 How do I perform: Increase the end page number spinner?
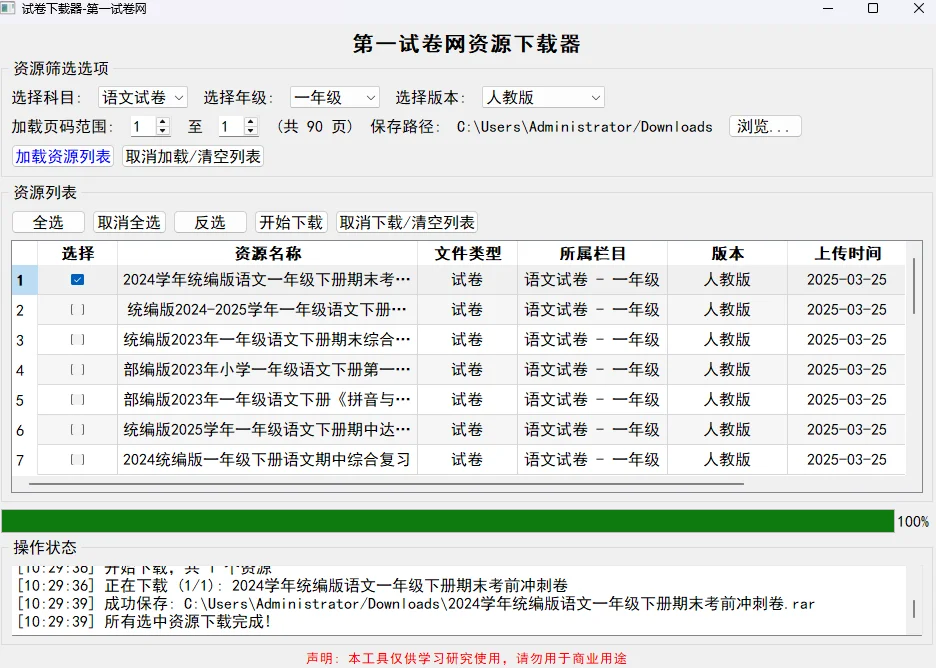point(251,121)
